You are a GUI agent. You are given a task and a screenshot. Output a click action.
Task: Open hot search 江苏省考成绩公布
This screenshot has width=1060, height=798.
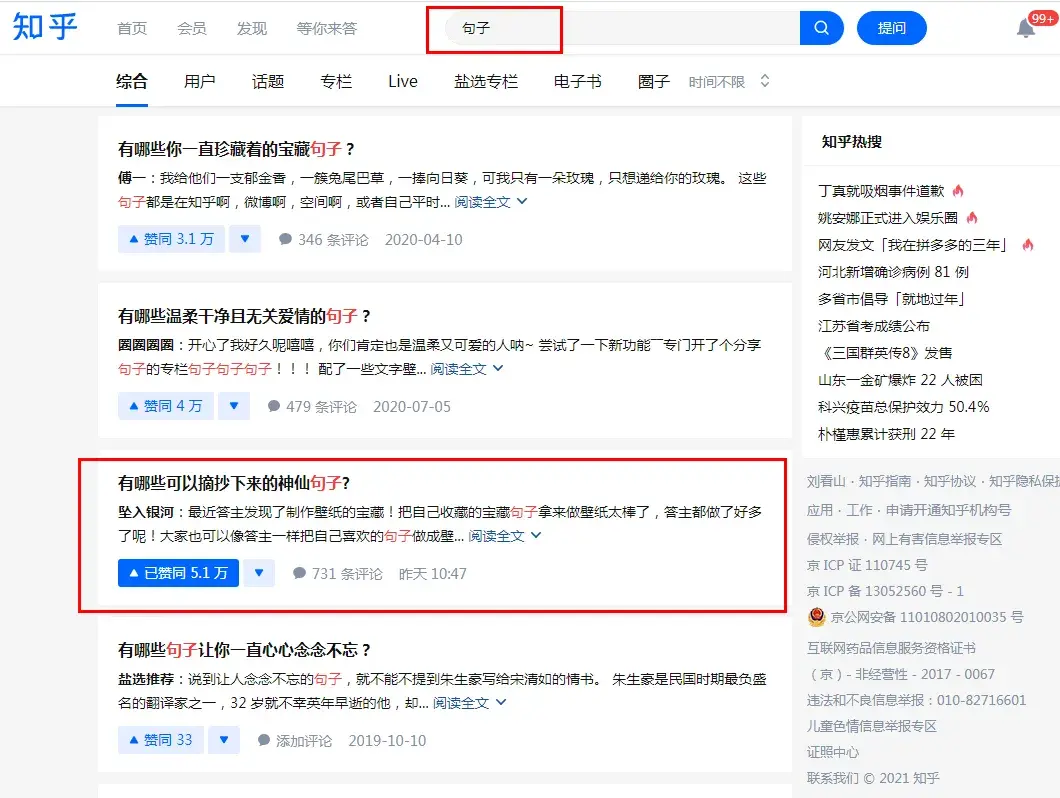click(x=873, y=326)
